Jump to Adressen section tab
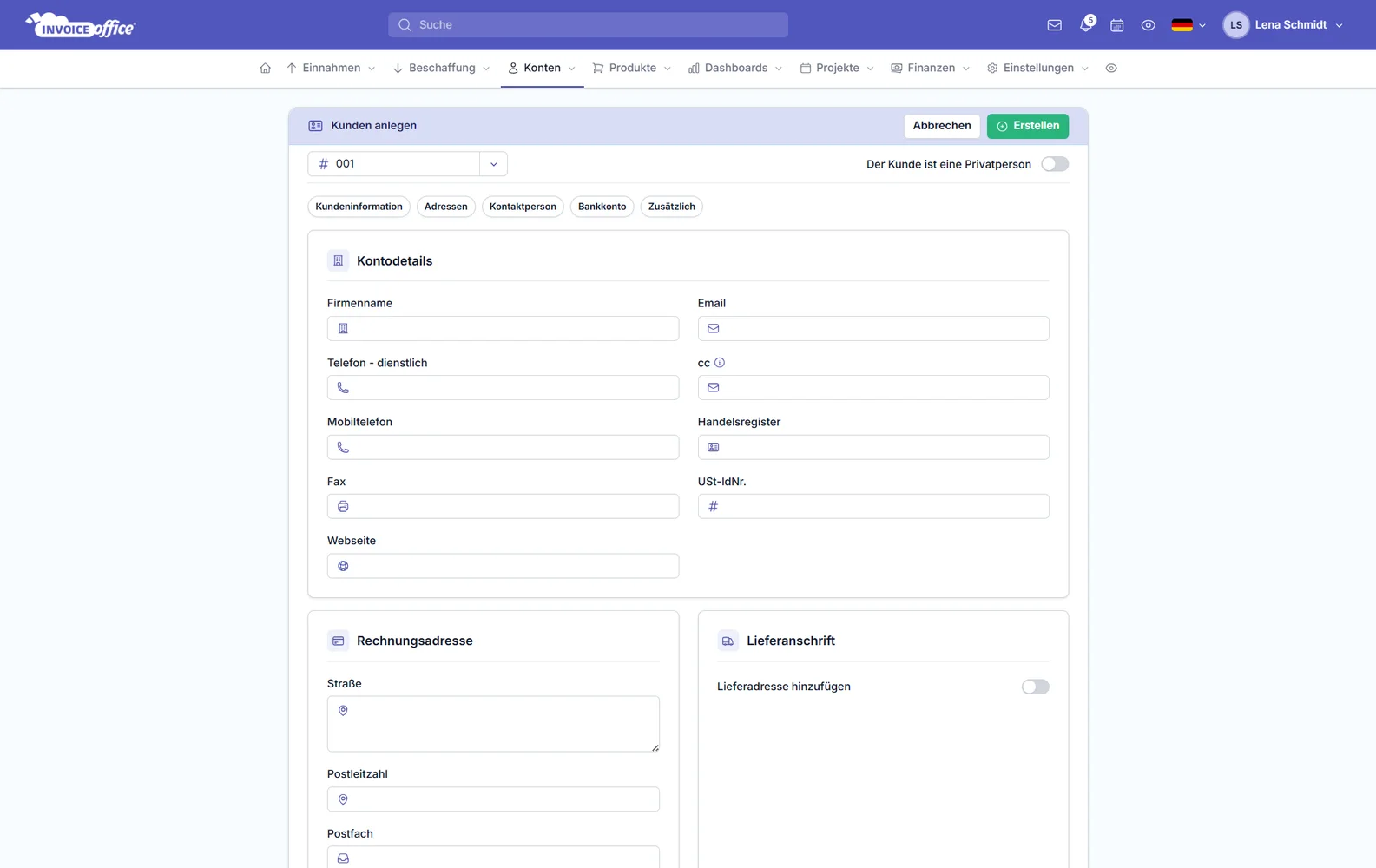The height and width of the screenshot is (868, 1376). click(x=446, y=207)
